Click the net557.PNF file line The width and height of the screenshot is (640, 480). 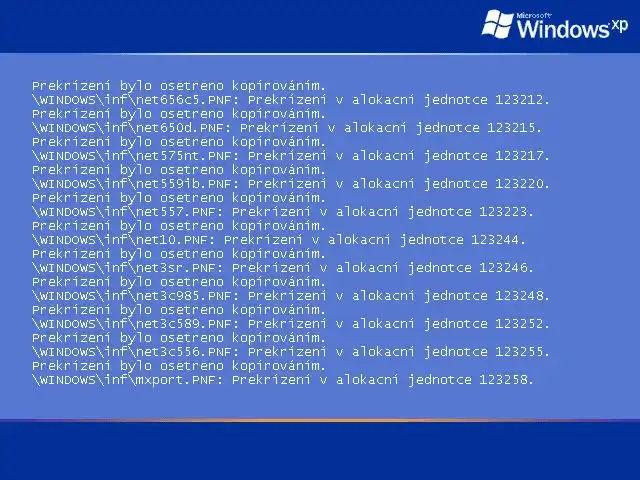pyautogui.click(x=282, y=212)
